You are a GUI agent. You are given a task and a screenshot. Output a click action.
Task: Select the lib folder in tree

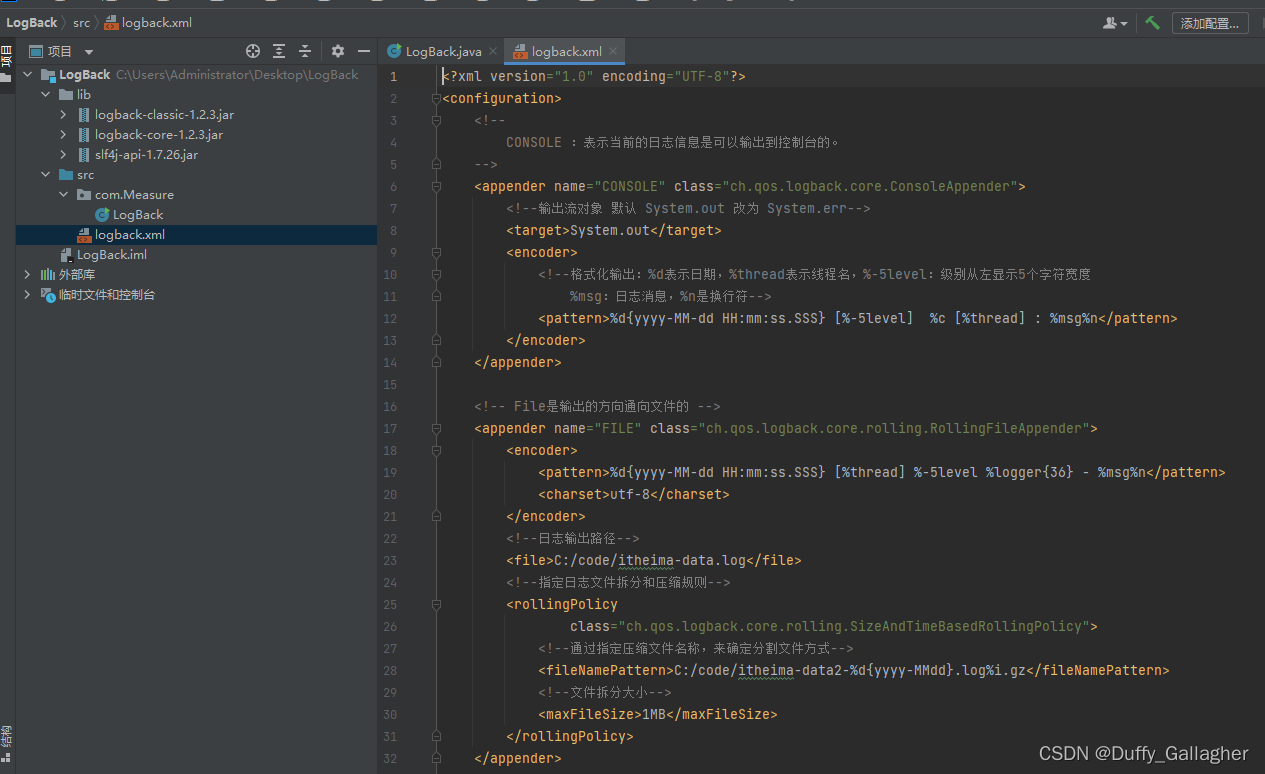pyautogui.click(x=84, y=94)
